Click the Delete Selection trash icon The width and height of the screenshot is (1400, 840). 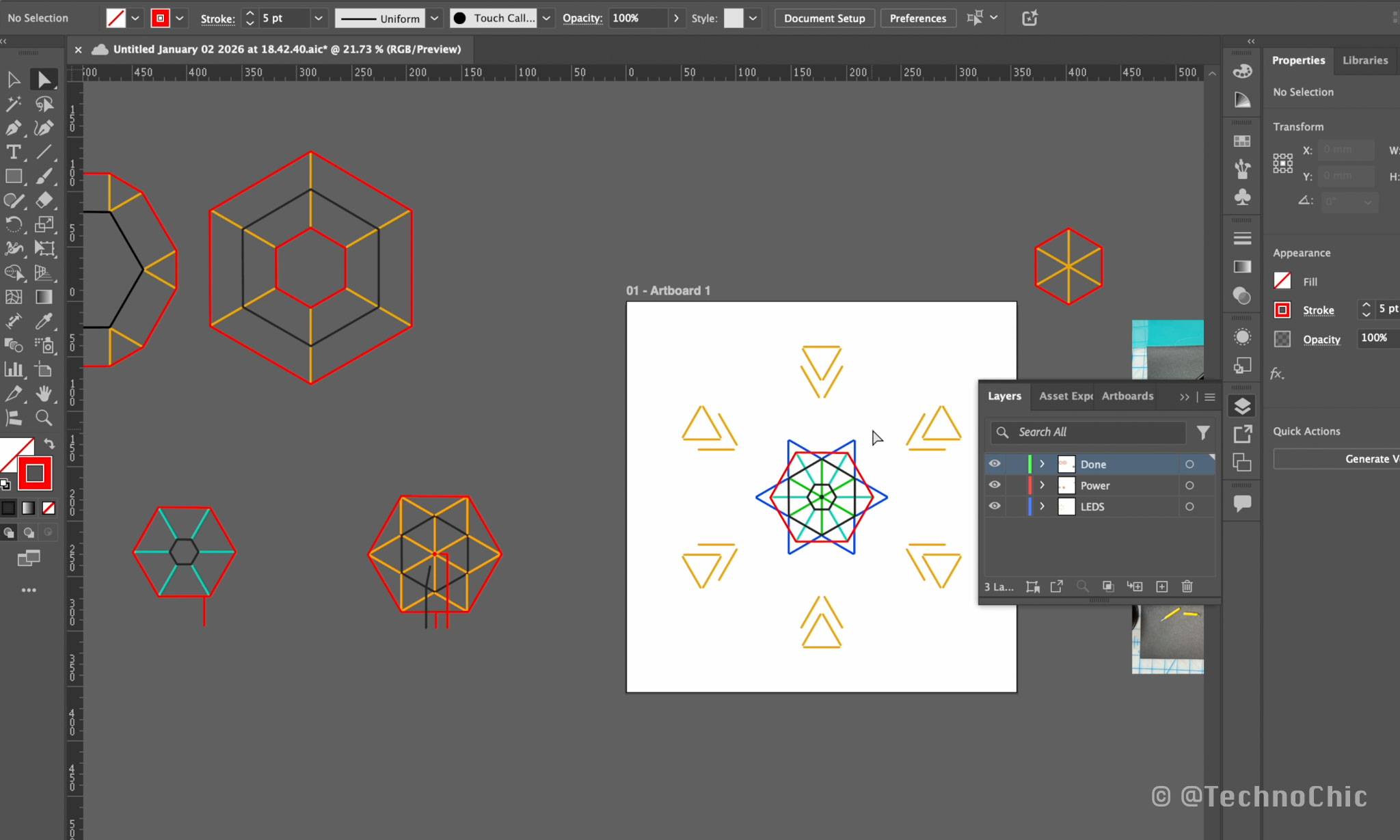click(x=1187, y=586)
